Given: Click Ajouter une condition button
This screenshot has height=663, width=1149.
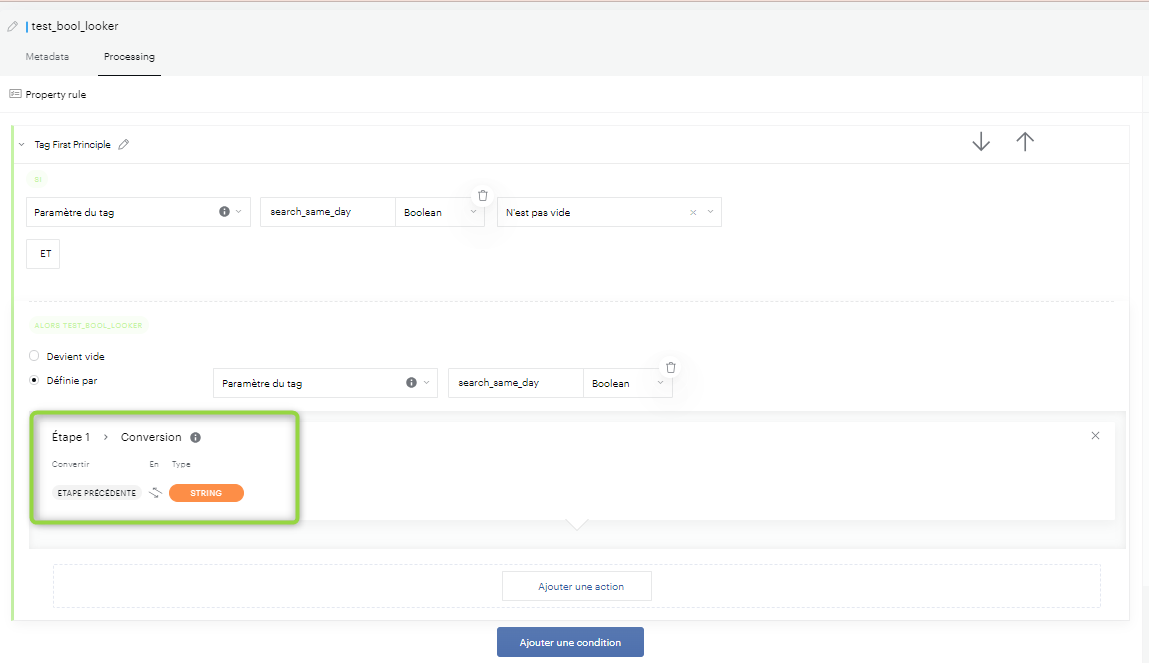Looking at the screenshot, I should click(x=570, y=642).
